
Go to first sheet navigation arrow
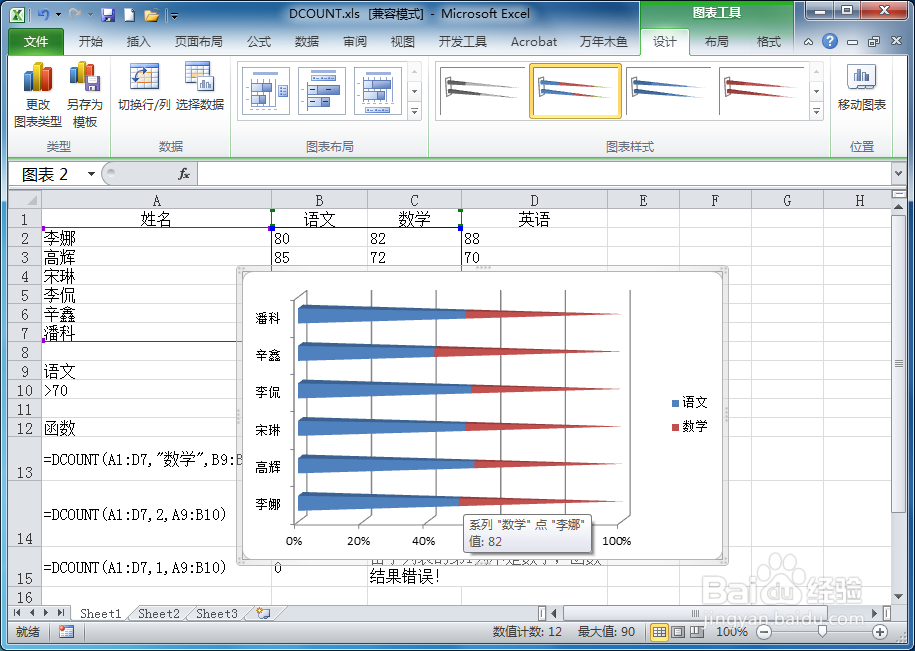point(17,612)
